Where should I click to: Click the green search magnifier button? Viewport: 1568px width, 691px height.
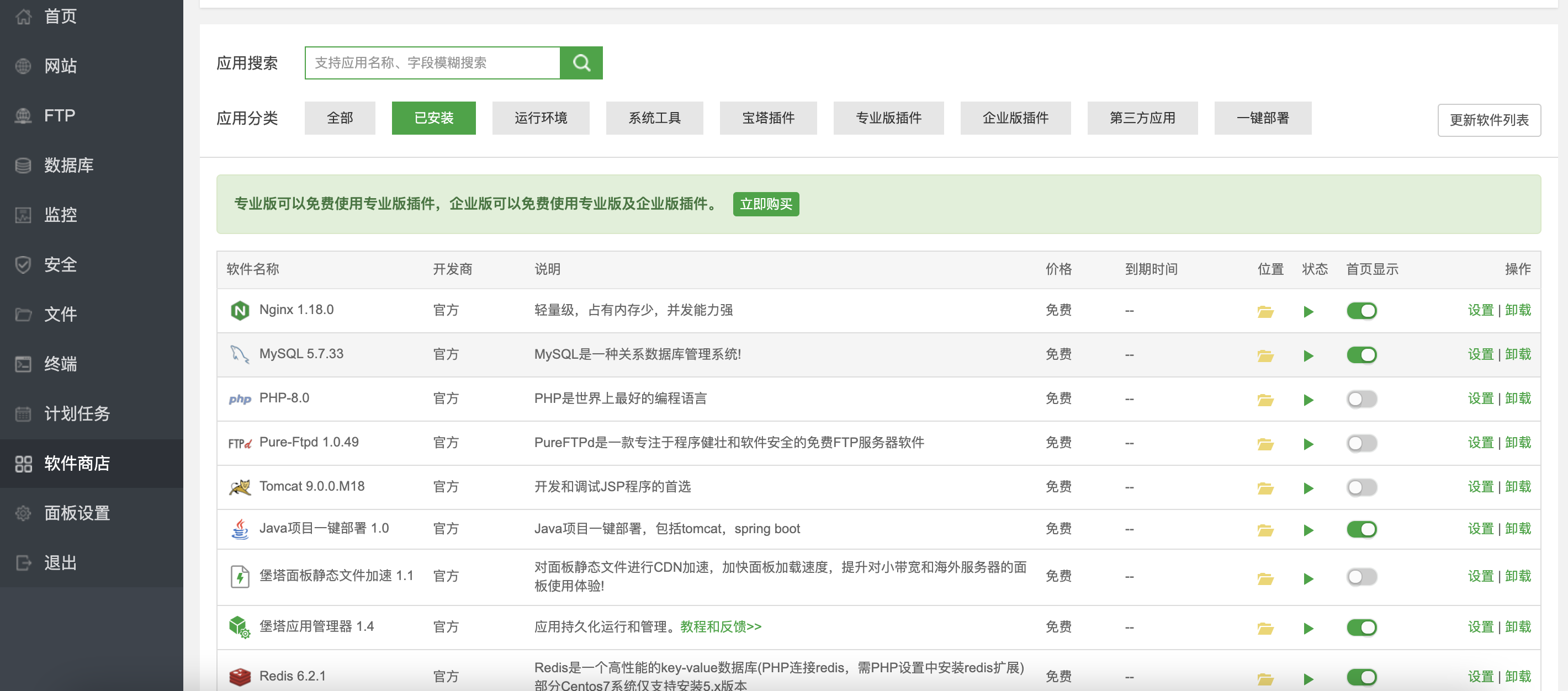pyautogui.click(x=581, y=63)
